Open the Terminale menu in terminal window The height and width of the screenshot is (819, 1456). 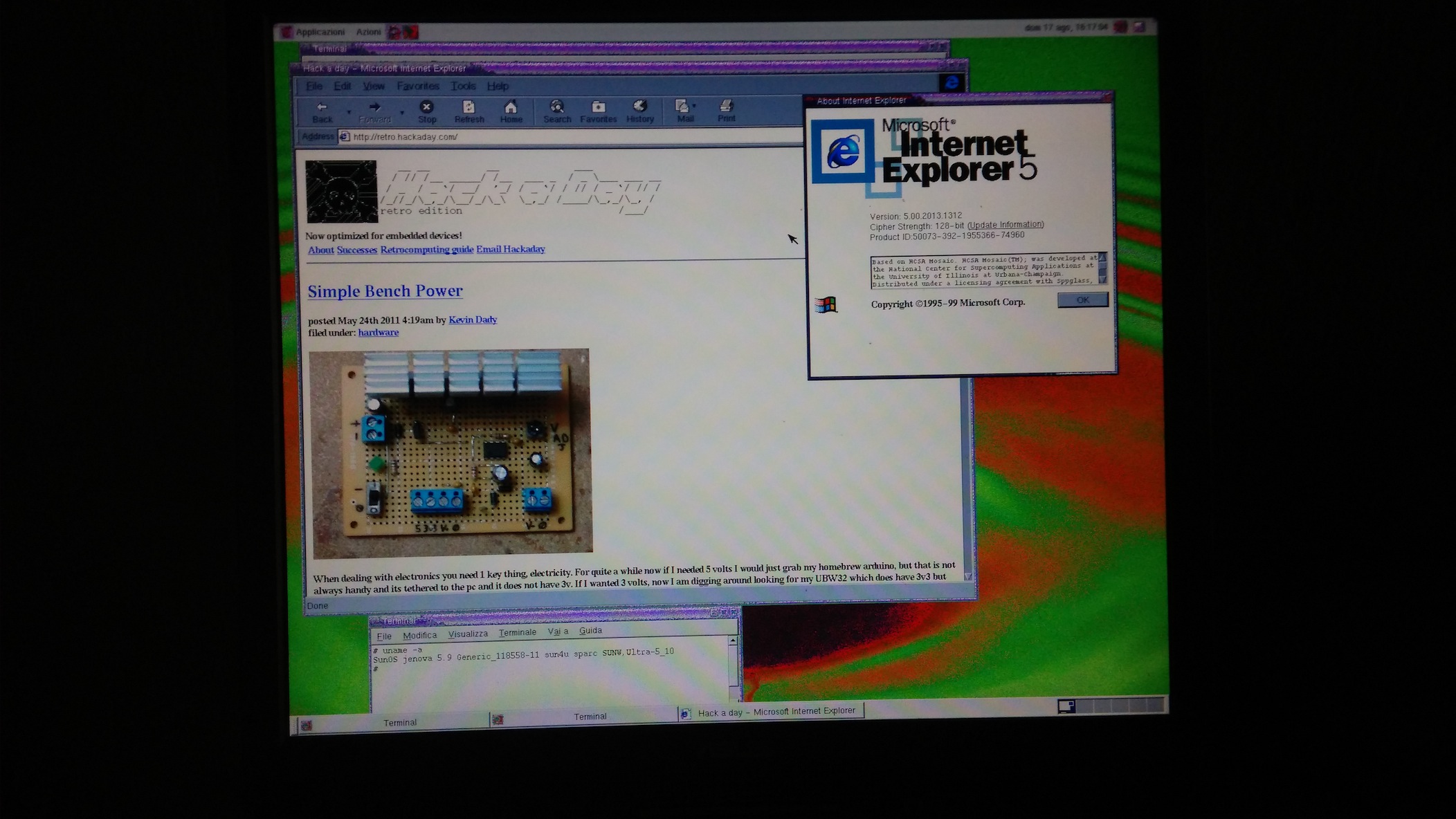coord(517,632)
